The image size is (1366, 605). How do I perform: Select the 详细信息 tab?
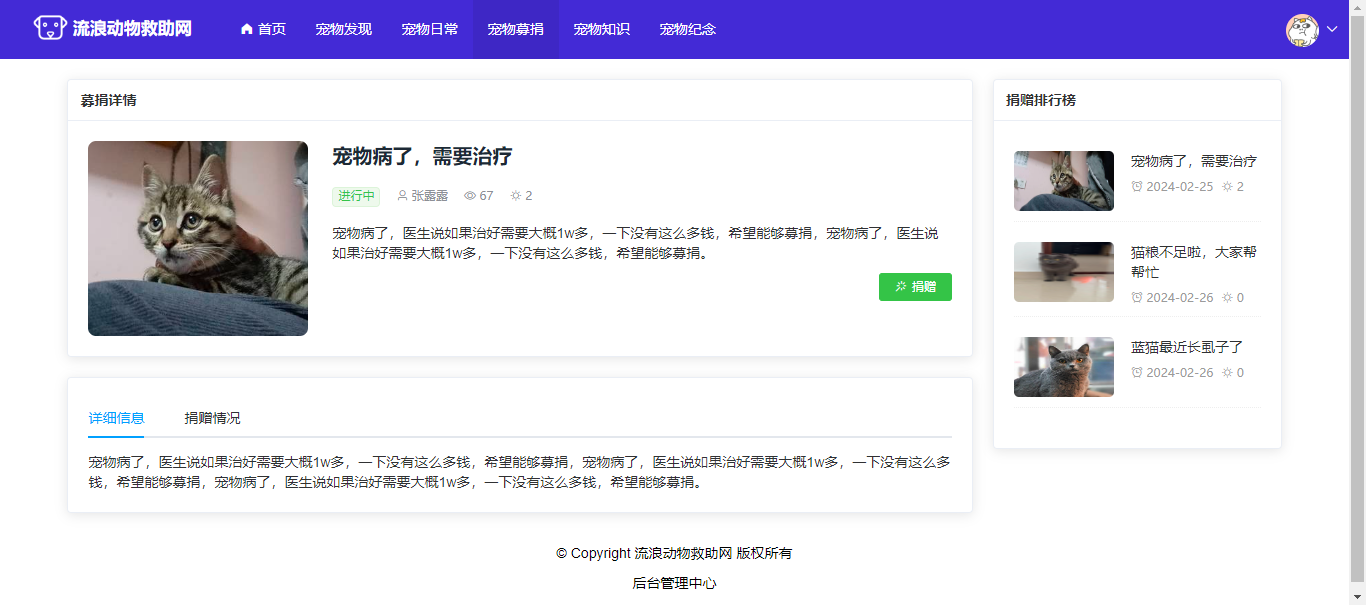(x=116, y=418)
